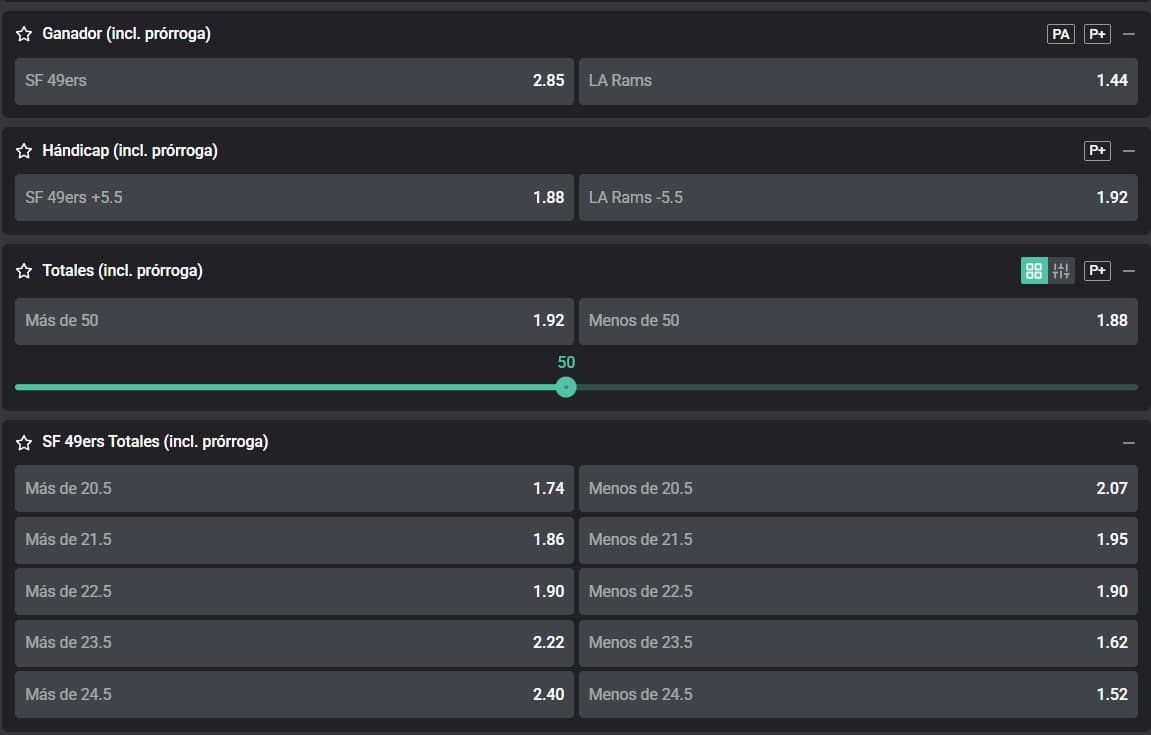Image resolution: width=1151 pixels, height=735 pixels.
Task: Choose Menos de 22.5 at 1.90
Action: [857, 591]
